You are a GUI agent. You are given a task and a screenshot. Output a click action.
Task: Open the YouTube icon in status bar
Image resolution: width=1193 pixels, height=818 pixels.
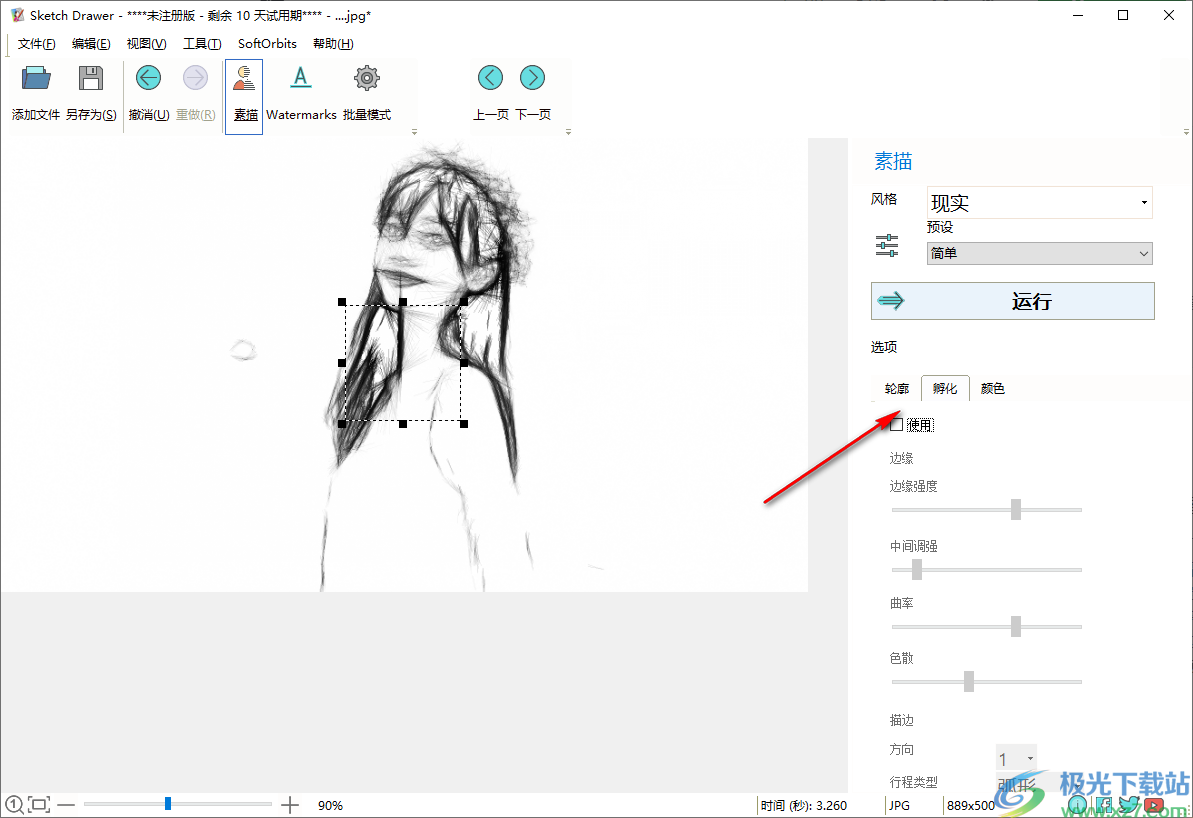pyautogui.click(x=1154, y=805)
